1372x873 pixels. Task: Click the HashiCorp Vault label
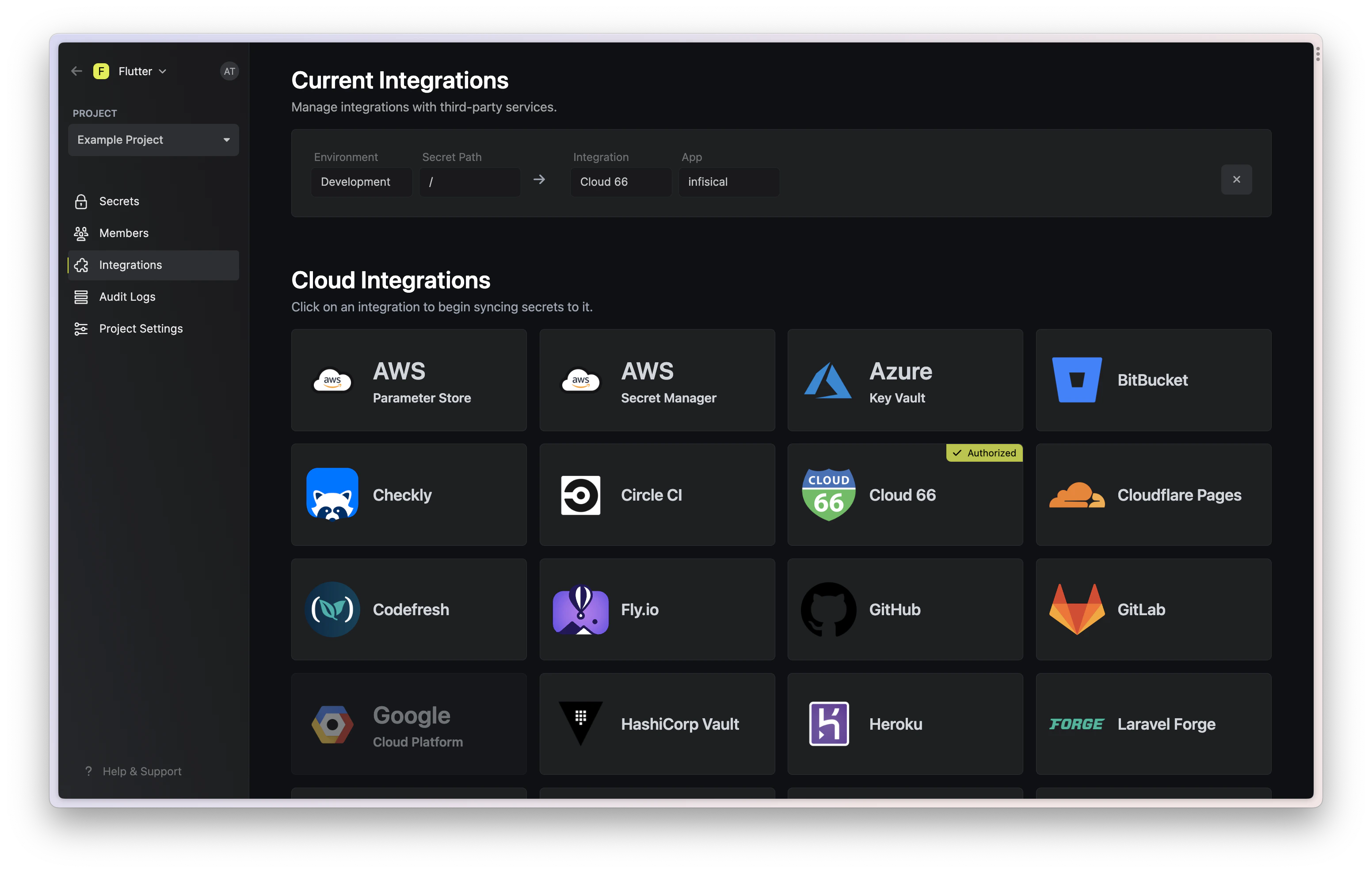pos(680,724)
